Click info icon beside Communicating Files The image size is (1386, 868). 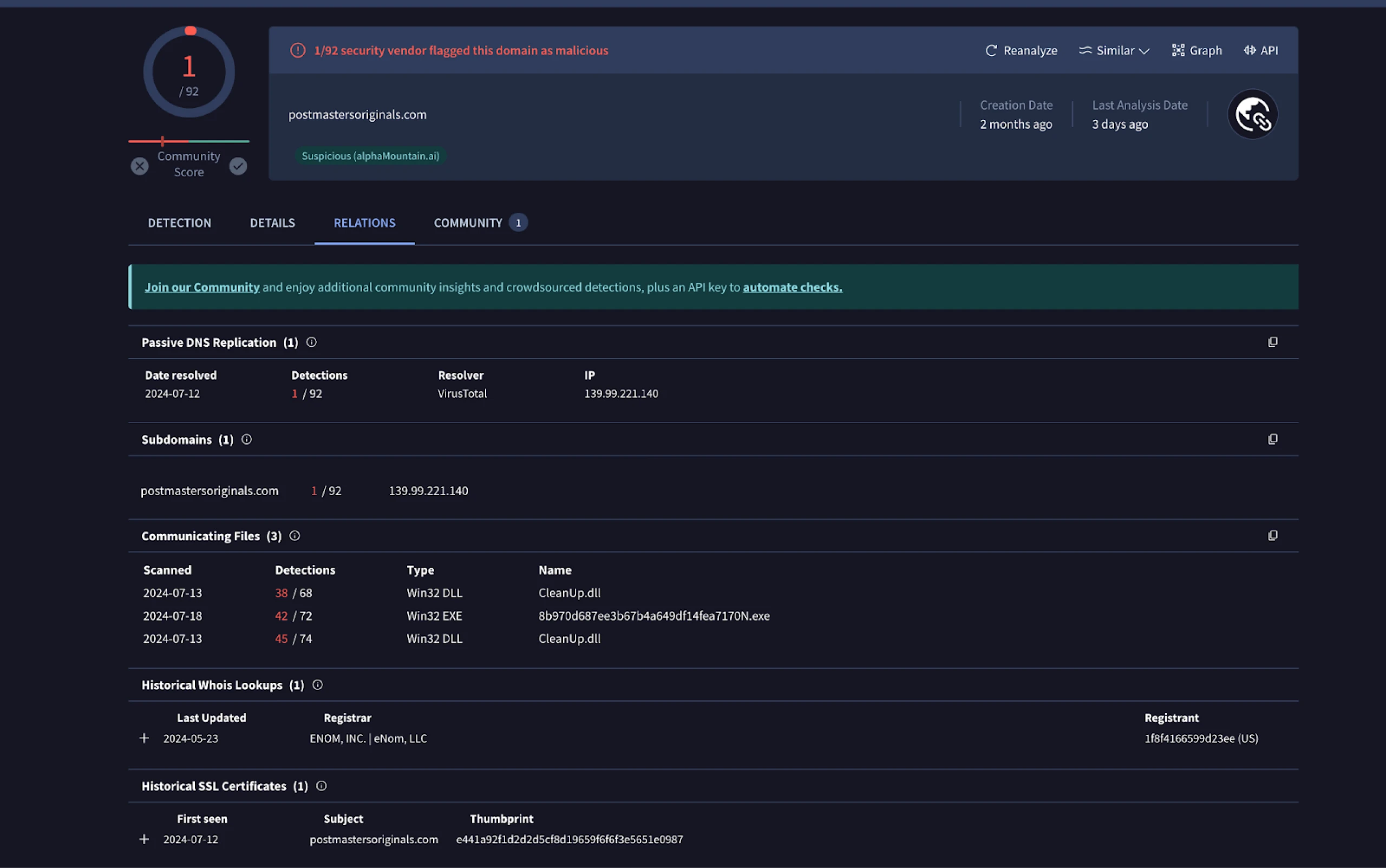click(x=295, y=536)
